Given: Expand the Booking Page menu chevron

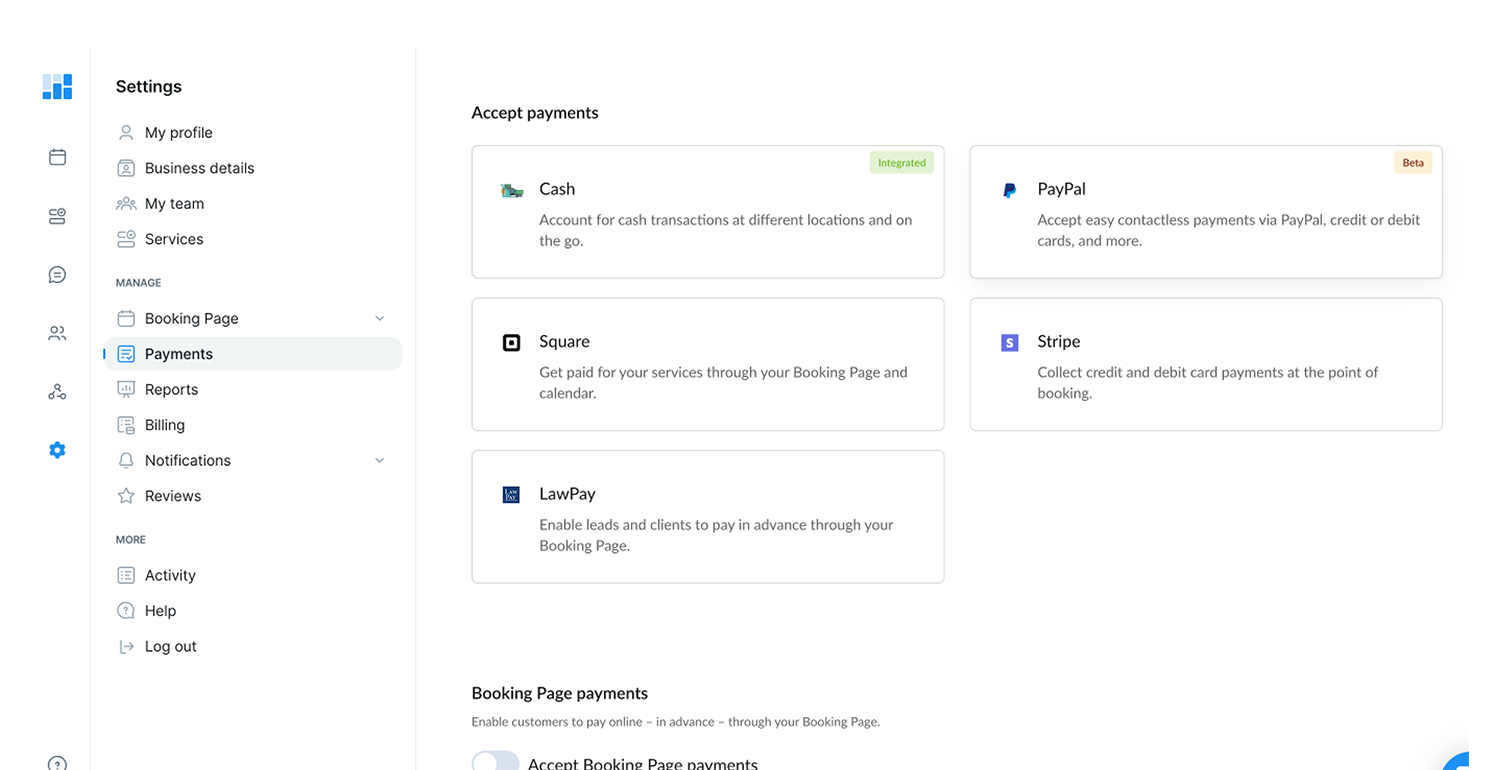Looking at the screenshot, I should click(379, 319).
